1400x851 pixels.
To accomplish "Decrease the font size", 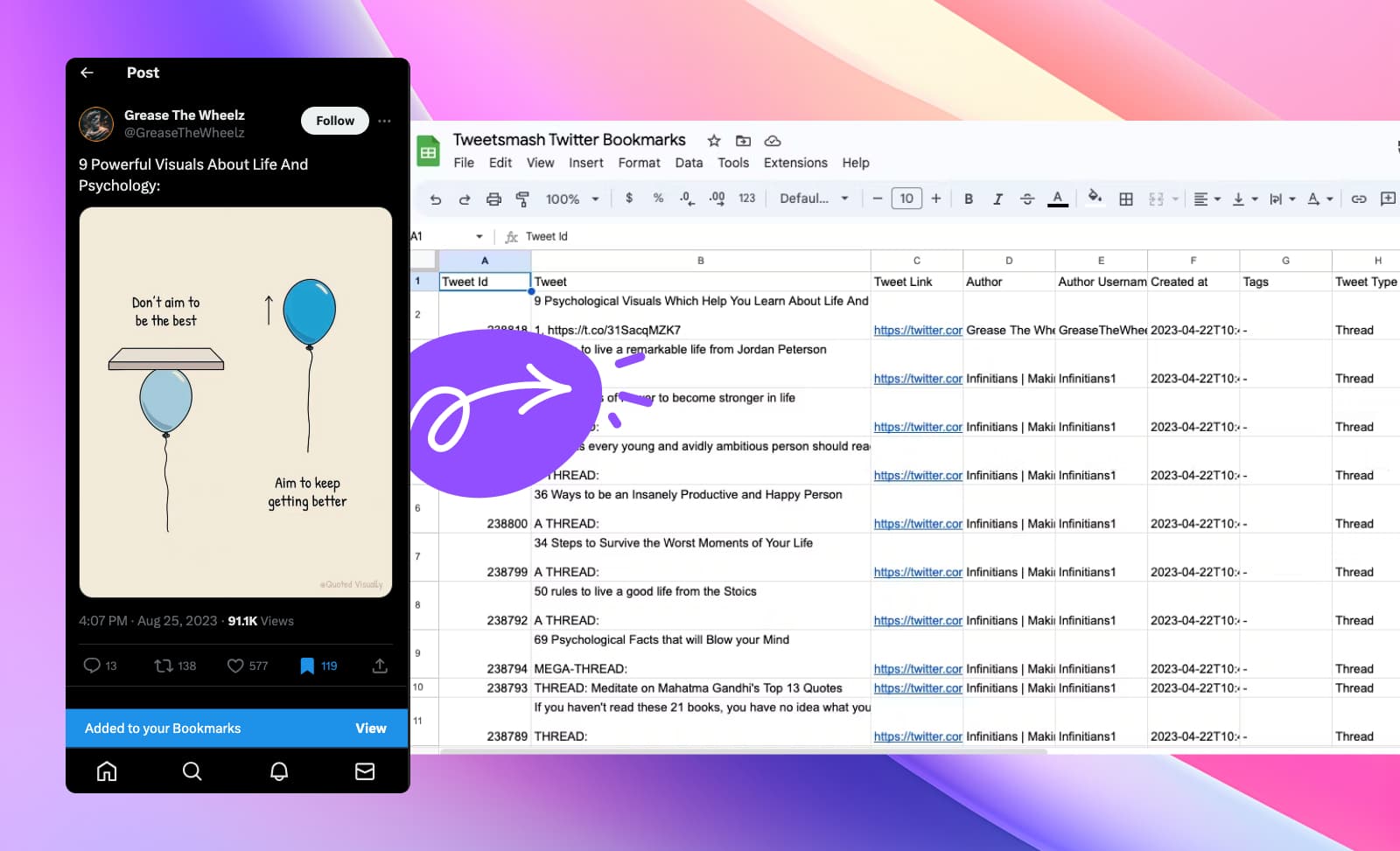I will click(877, 199).
